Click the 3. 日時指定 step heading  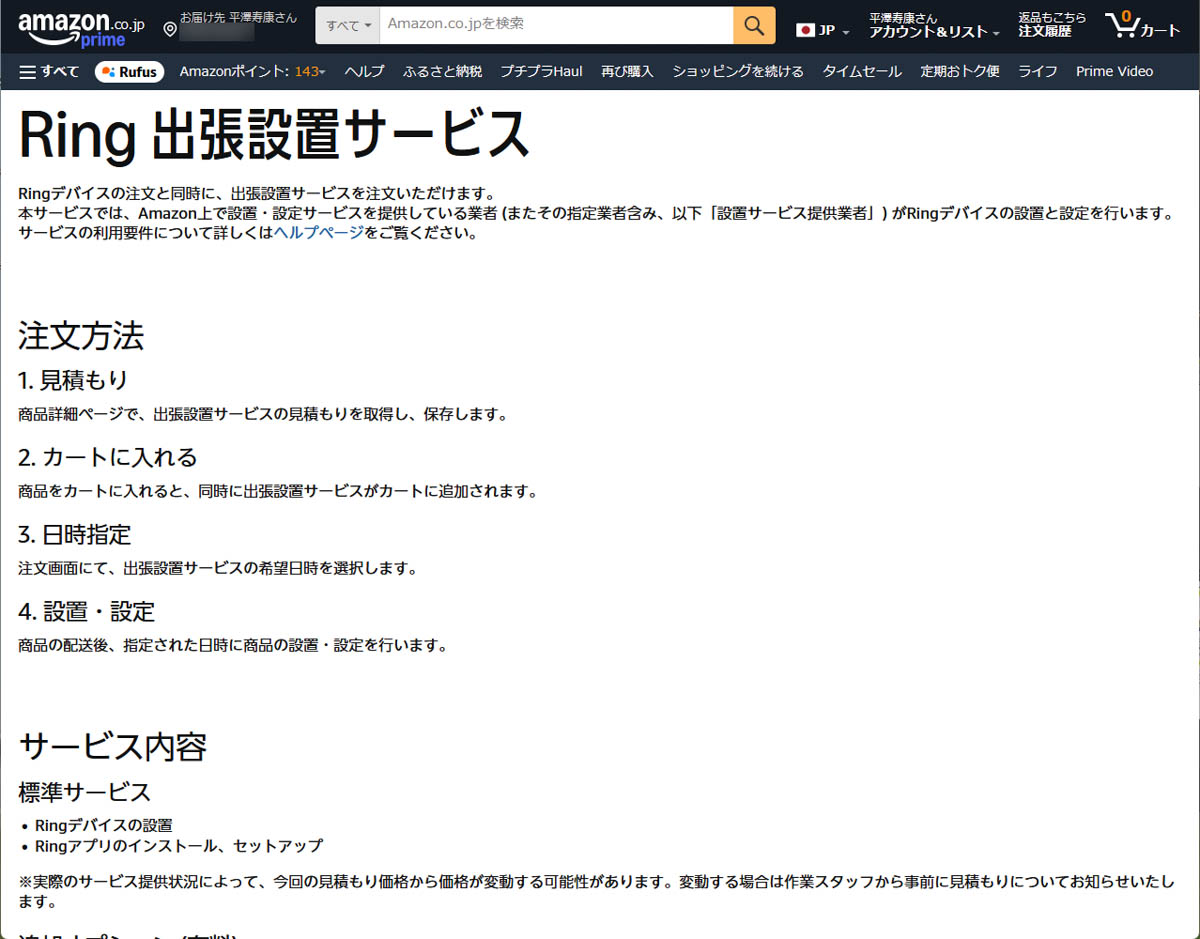75,534
